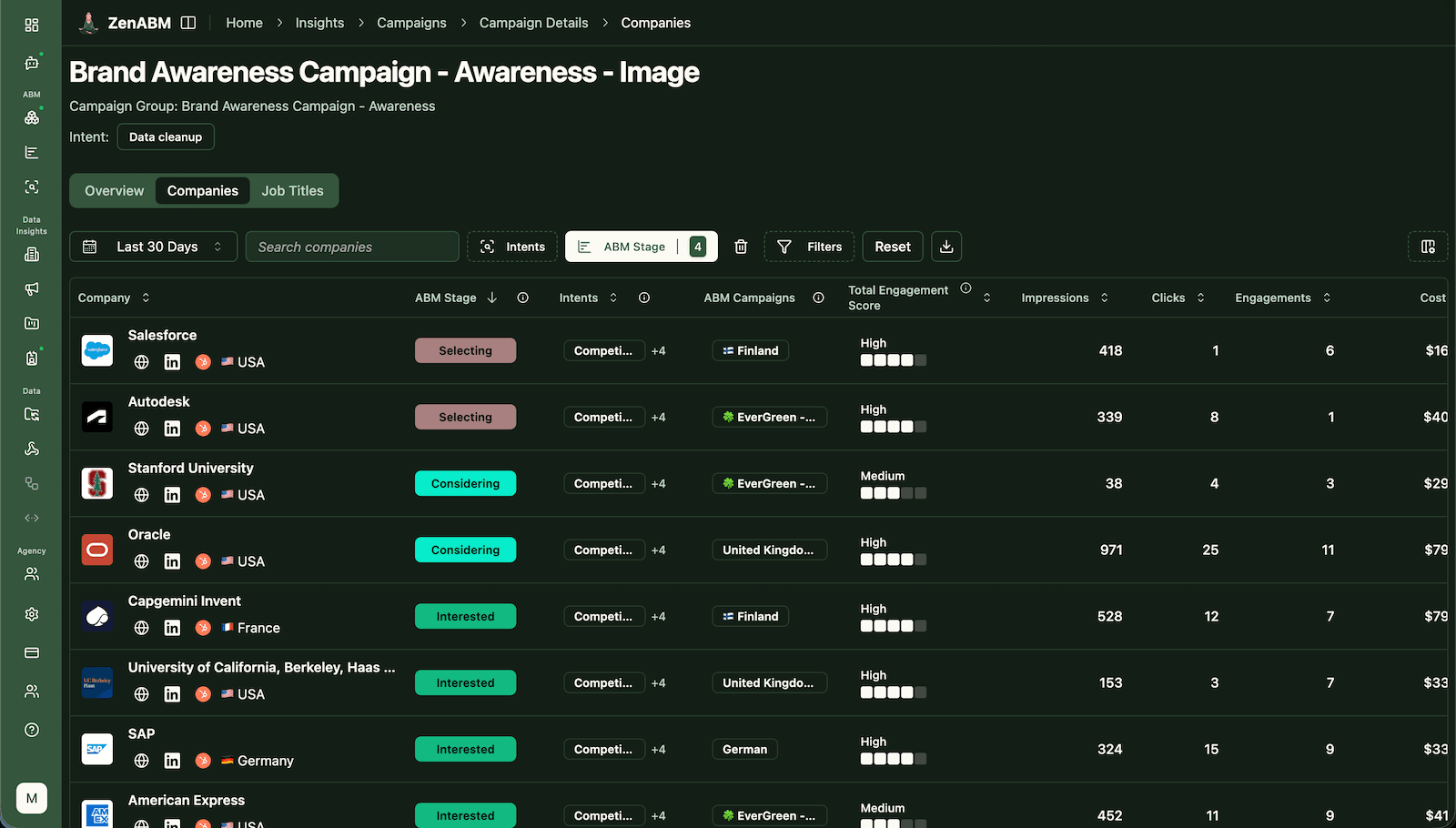Expand the +4 intents on the Salesforce row
The width and height of the screenshot is (1456, 828).
[x=658, y=350]
